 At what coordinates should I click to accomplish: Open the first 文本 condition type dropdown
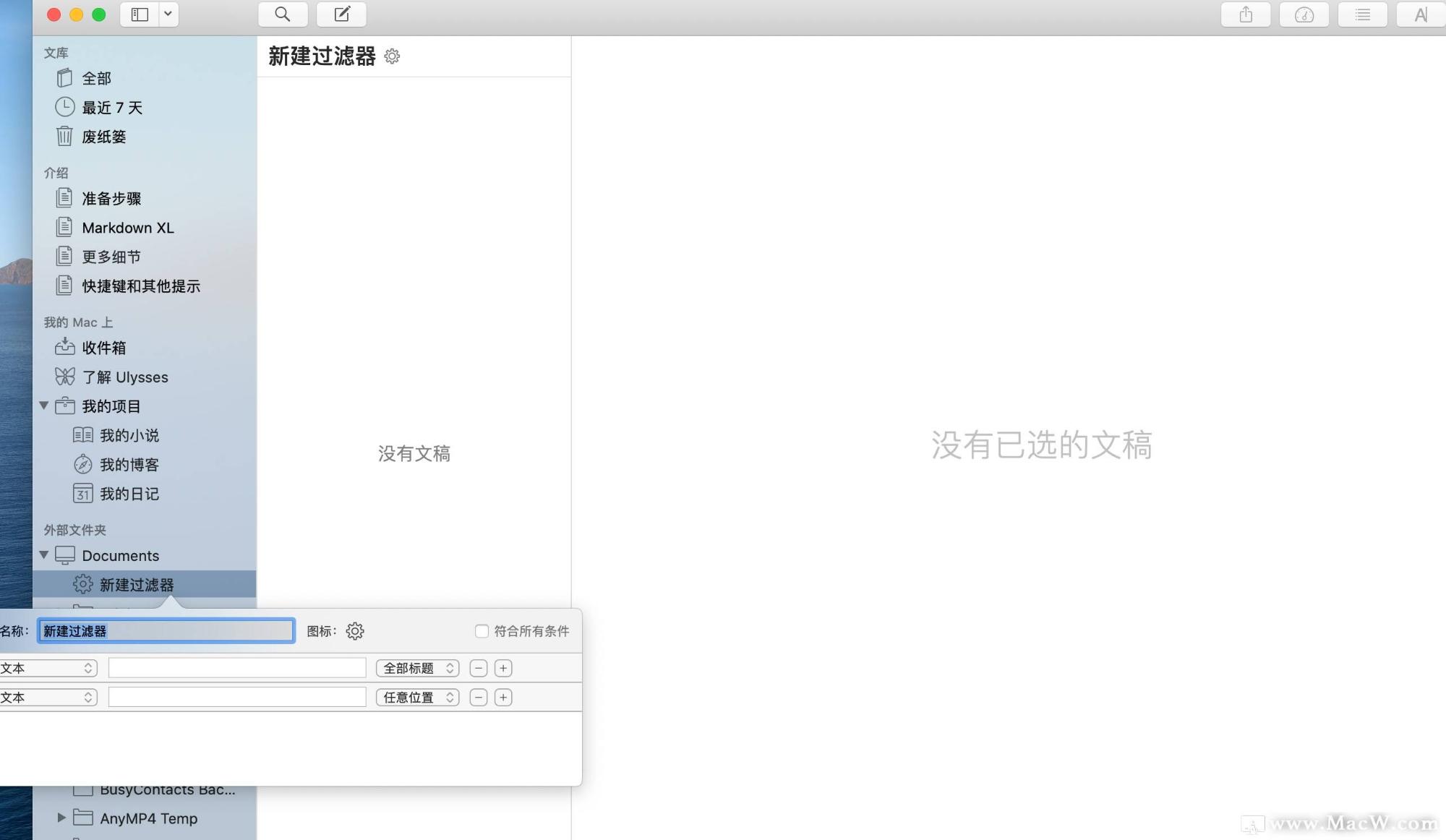pos(48,667)
